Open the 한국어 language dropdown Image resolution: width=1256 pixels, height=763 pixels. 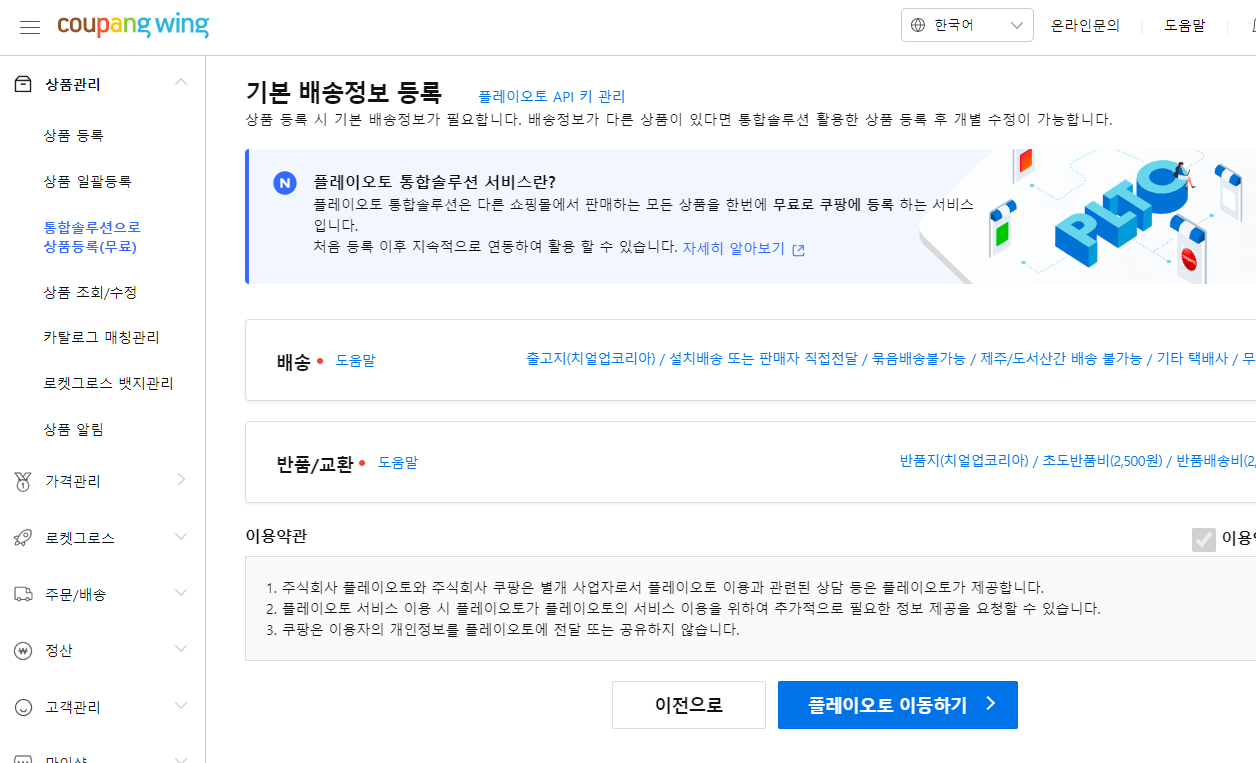coord(967,25)
